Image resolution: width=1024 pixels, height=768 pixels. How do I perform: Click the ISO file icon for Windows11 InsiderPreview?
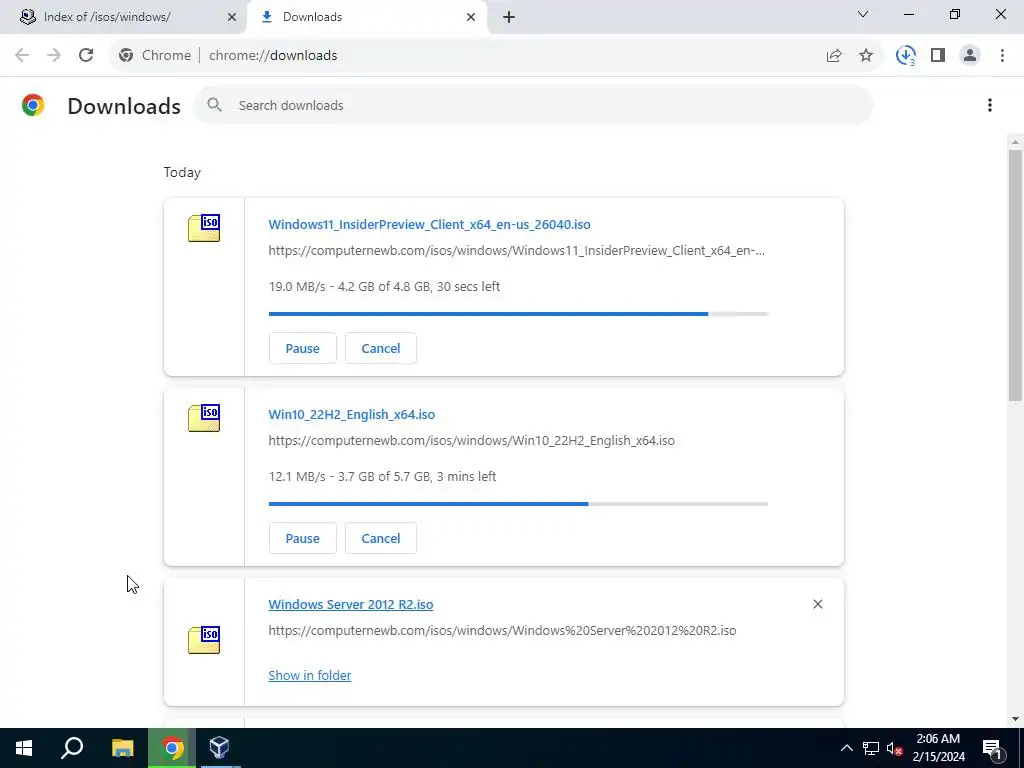pyautogui.click(x=204, y=228)
